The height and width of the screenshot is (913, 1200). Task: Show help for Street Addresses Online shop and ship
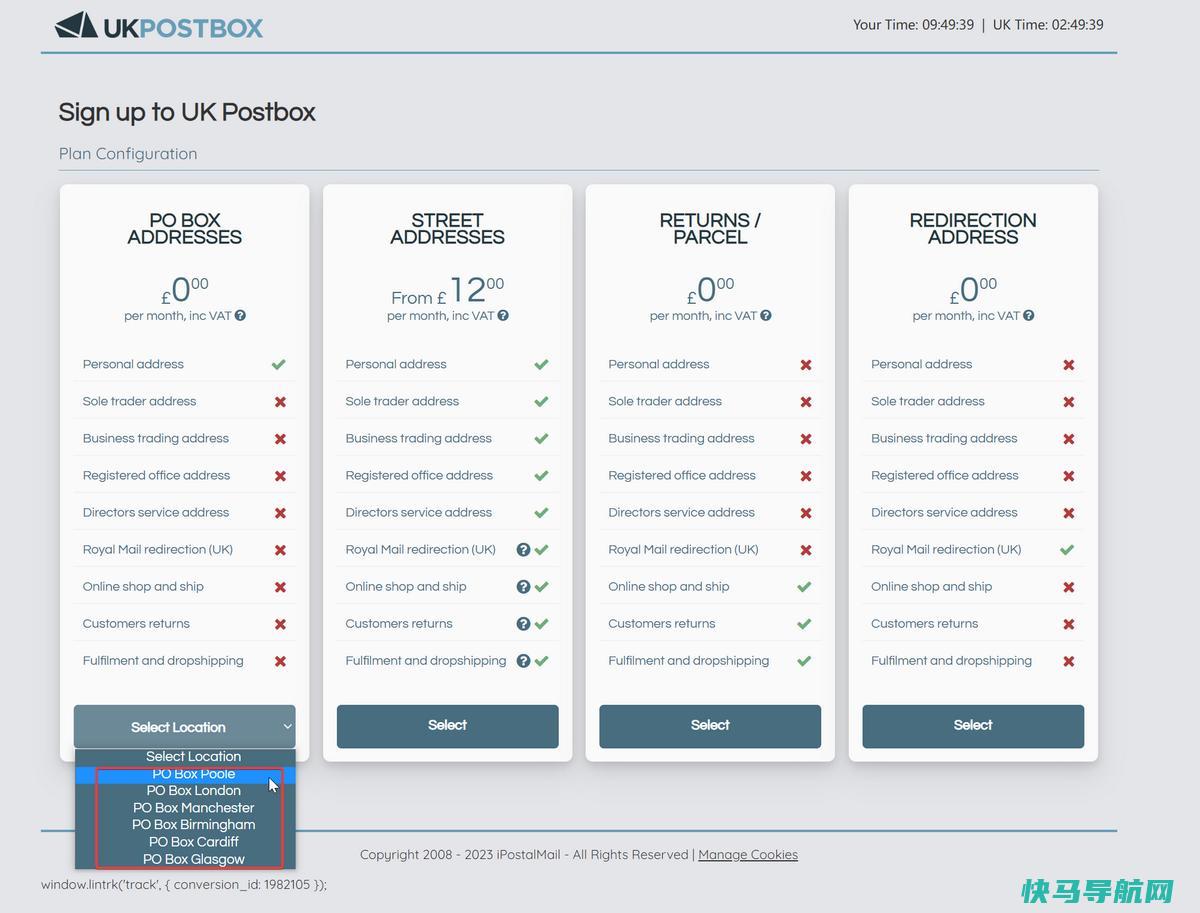[523, 586]
